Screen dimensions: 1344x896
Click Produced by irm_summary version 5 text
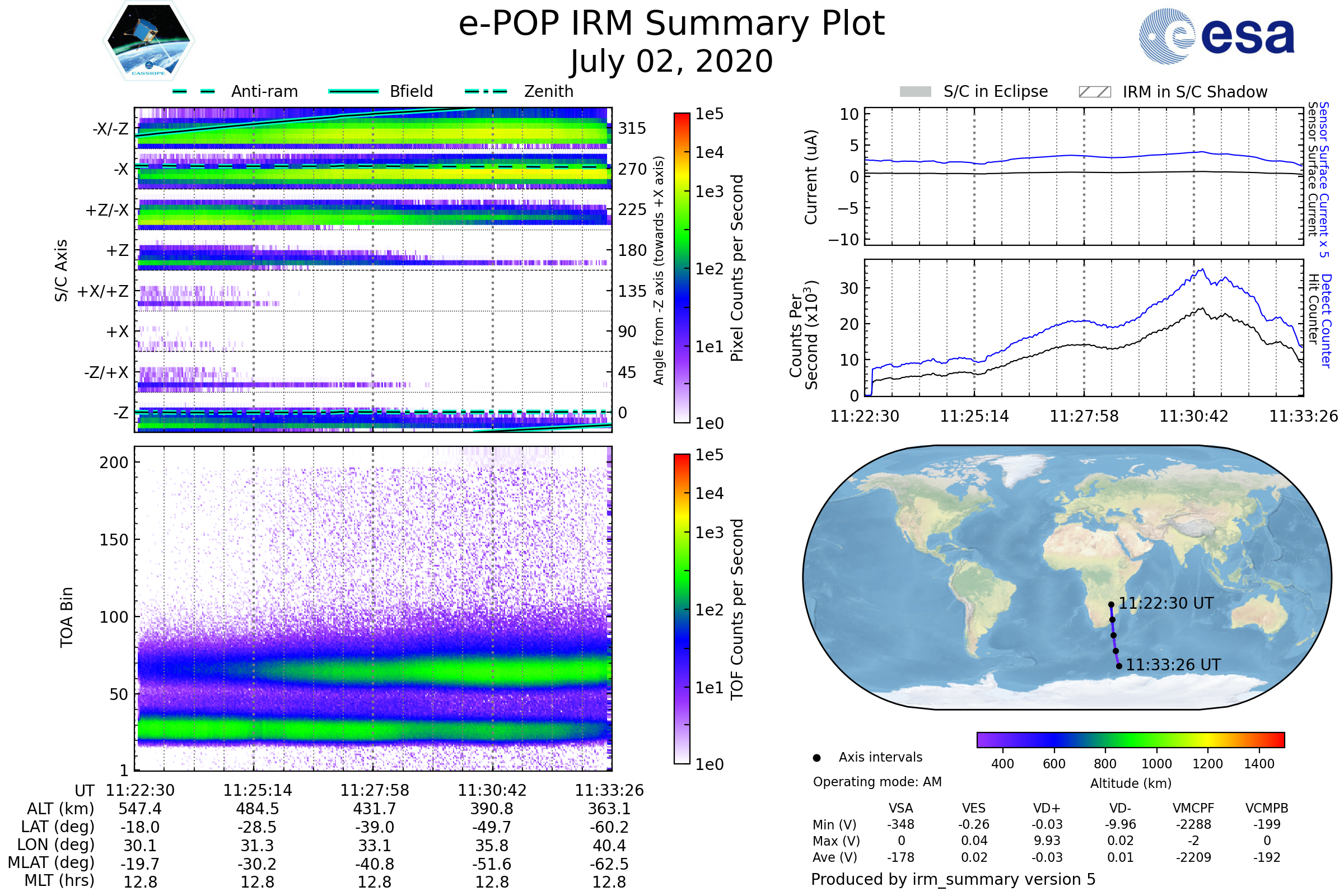pos(953,879)
